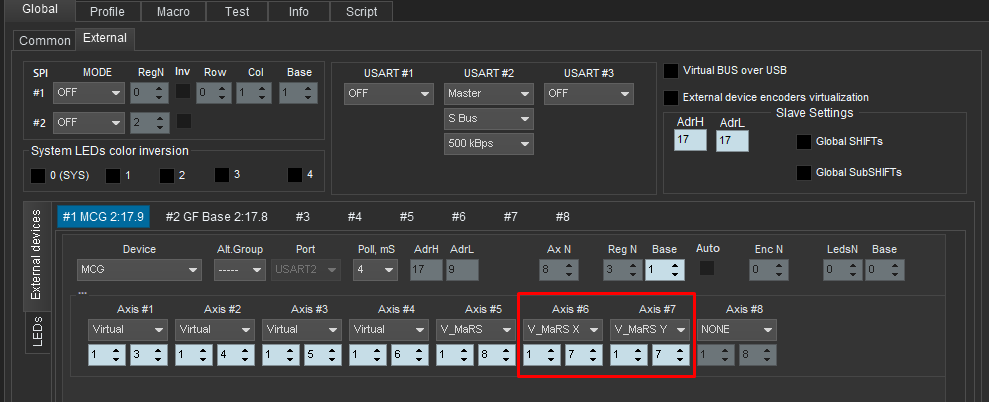Select device slot #5
Viewport: 989px width, 402px height.
(x=406, y=216)
